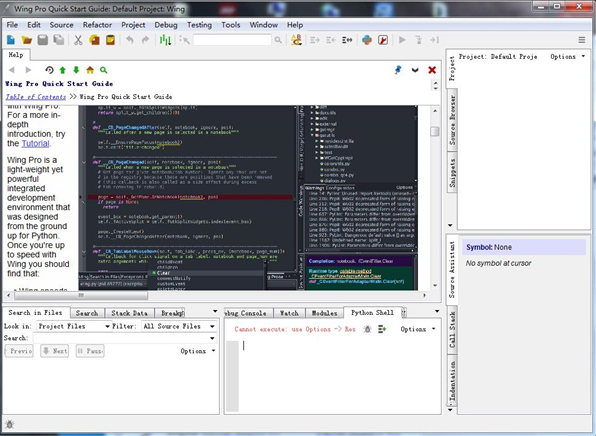The image size is (596, 436).
Task: Go to Help home with the house icon
Action: [90, 70]
